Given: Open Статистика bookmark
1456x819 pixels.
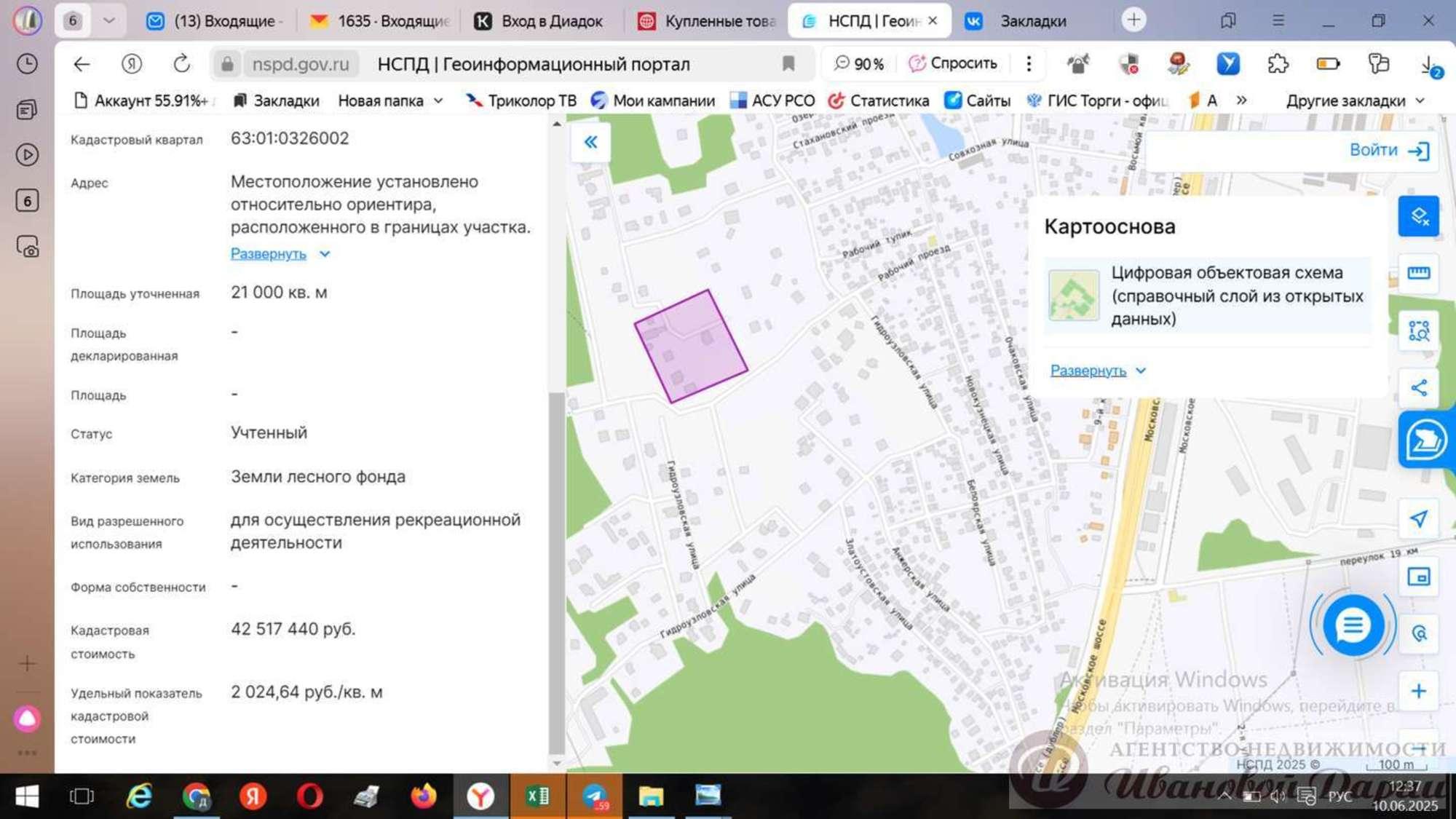Looking at the screenshot, I should click(x=879, y=100).
